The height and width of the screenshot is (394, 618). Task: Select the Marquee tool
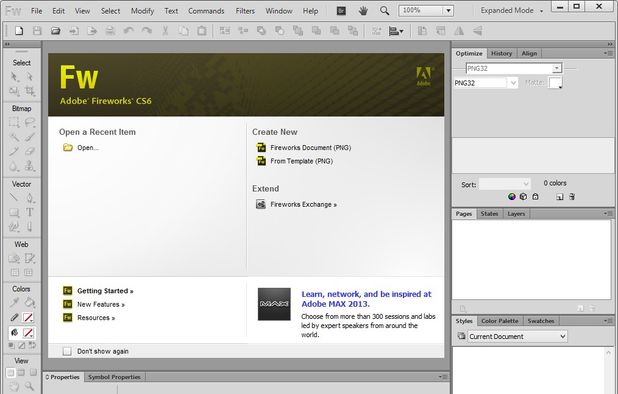(14, 122)
